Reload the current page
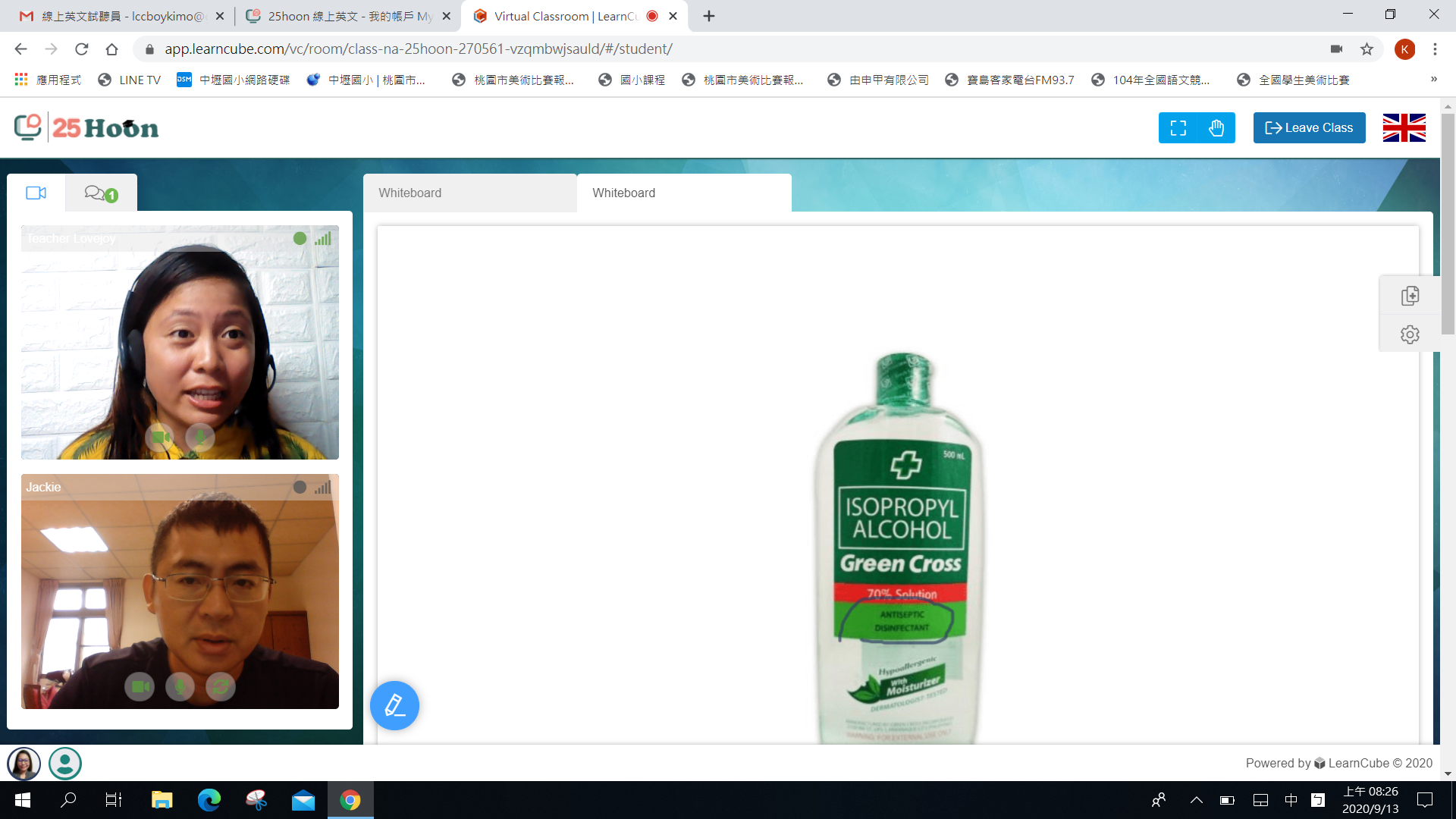This screenshot has height=819, width=1456. click(81, 49)
